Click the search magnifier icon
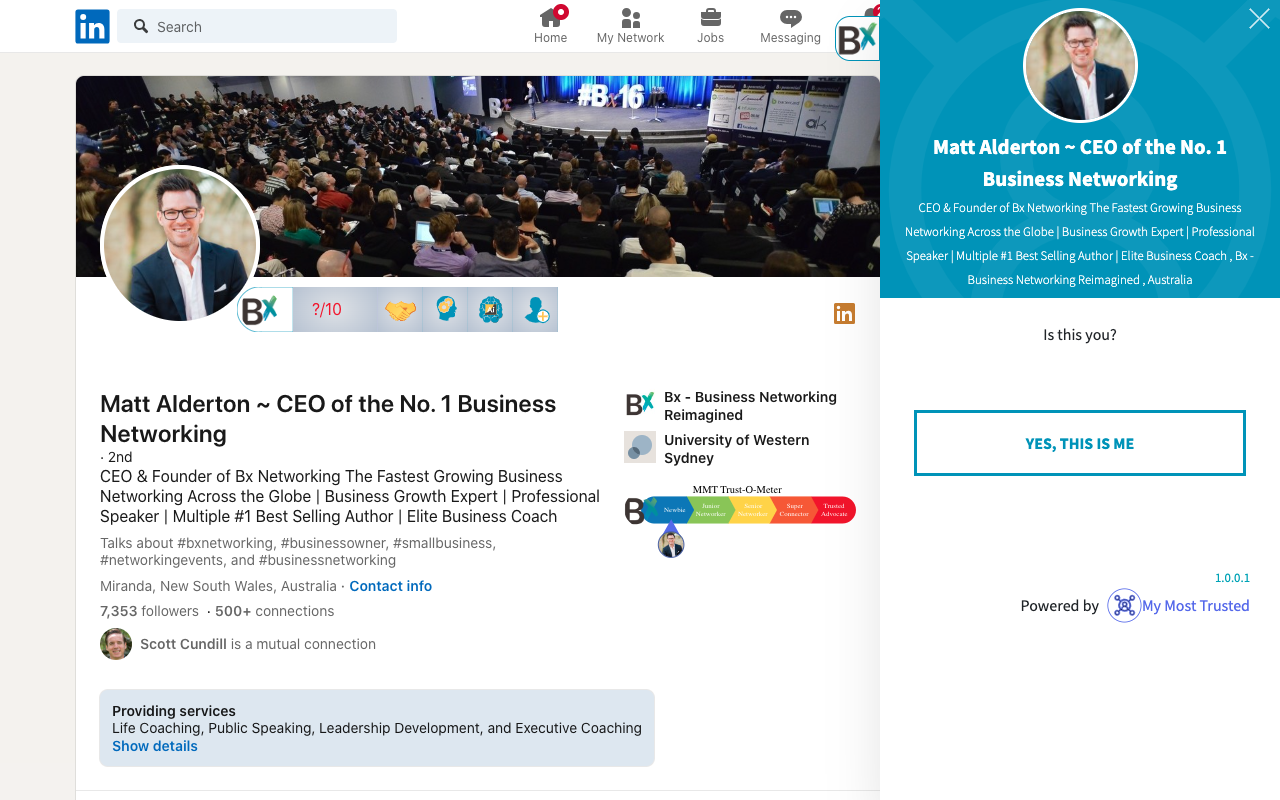This screenshot has height=800, width=1280. pos(141,26)
